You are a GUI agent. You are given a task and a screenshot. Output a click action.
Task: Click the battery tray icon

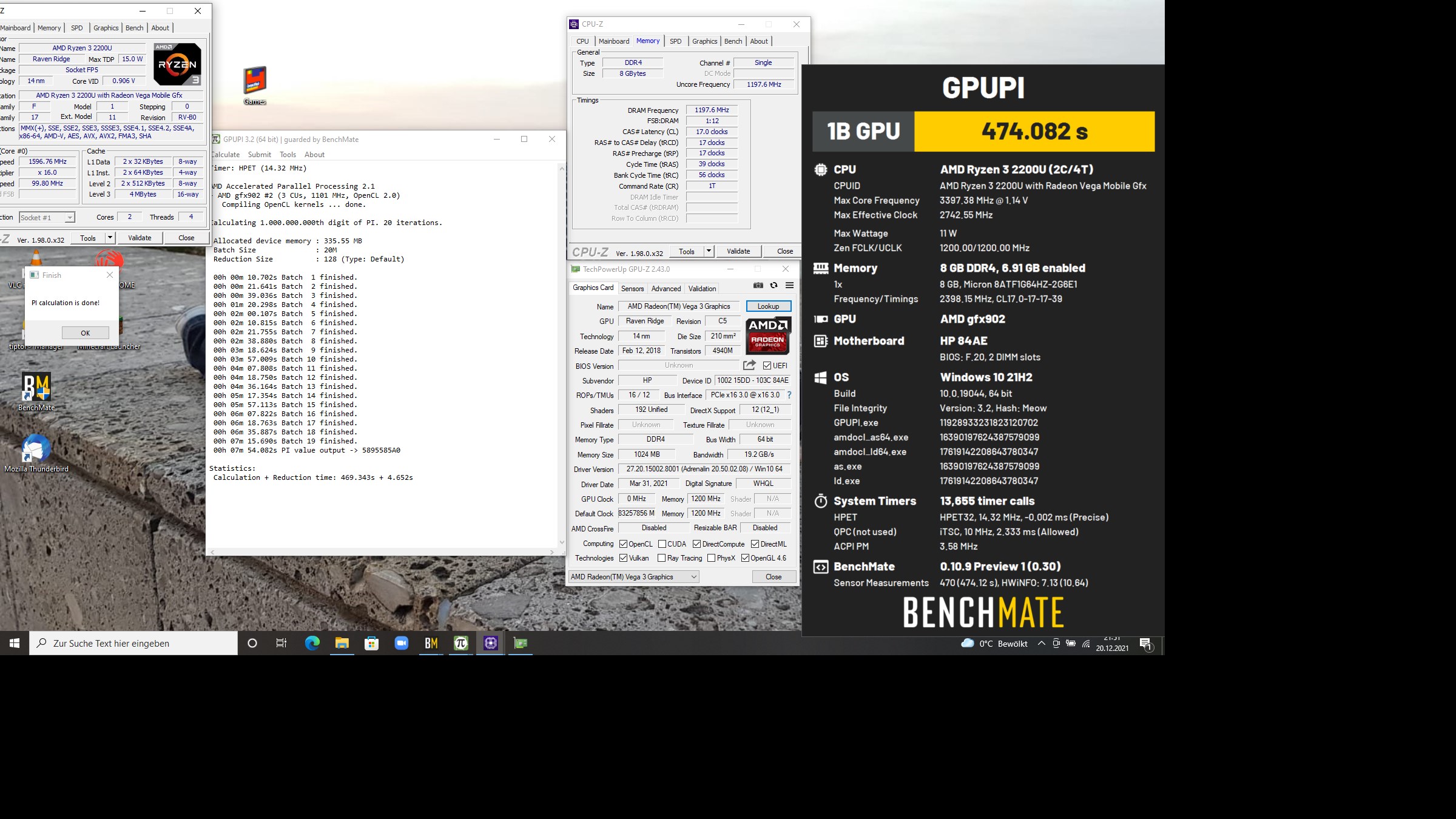[1071, 643]
